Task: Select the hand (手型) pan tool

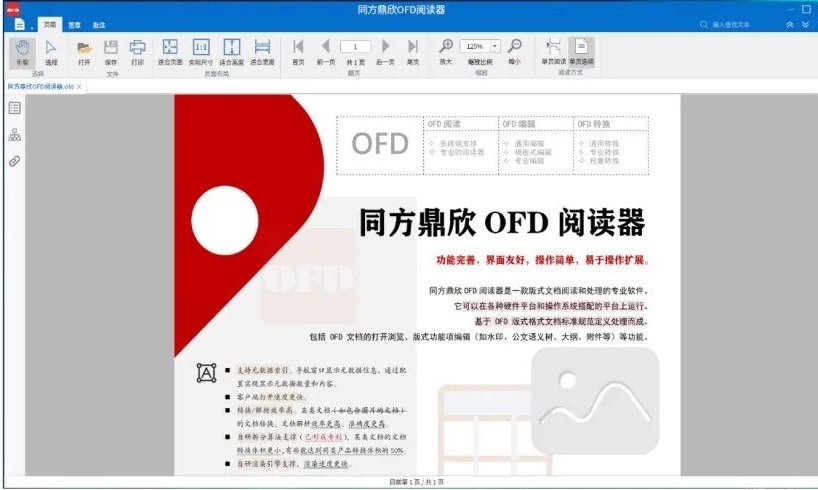Action: (22, 52)
